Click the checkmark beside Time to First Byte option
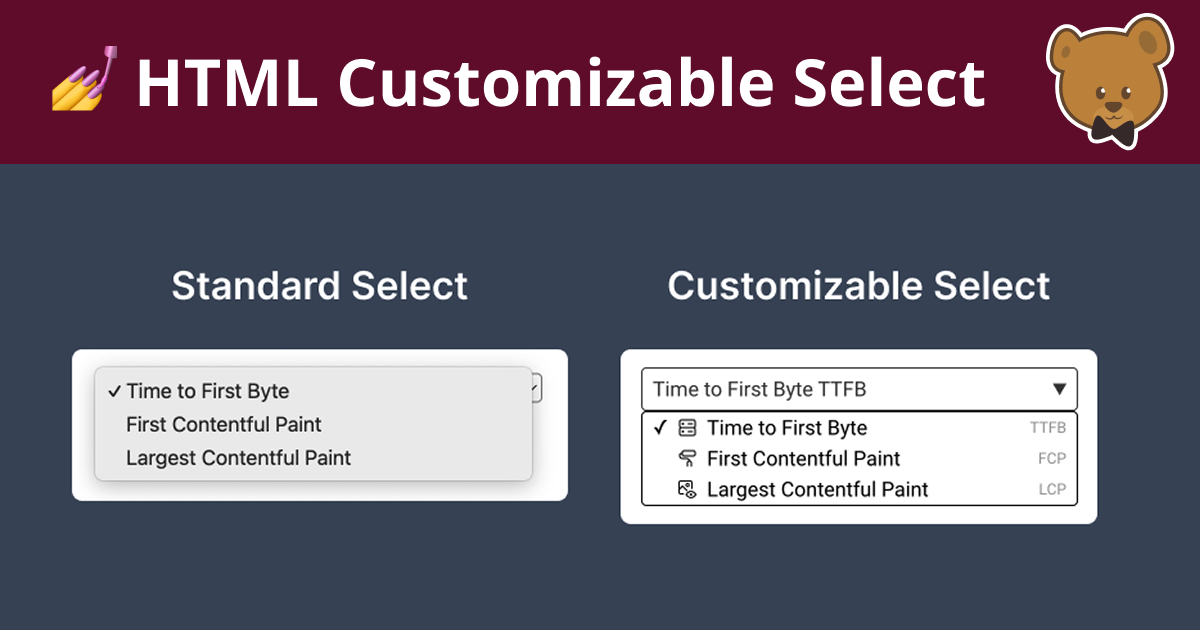Viewport: 1200px width, 630px height. click(659, 428)
